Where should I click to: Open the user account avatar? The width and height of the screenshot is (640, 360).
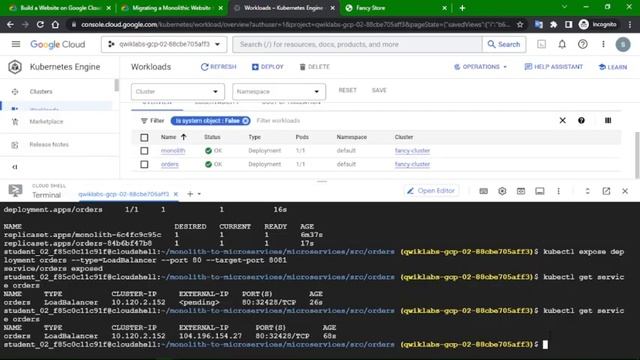click(623, 44)
